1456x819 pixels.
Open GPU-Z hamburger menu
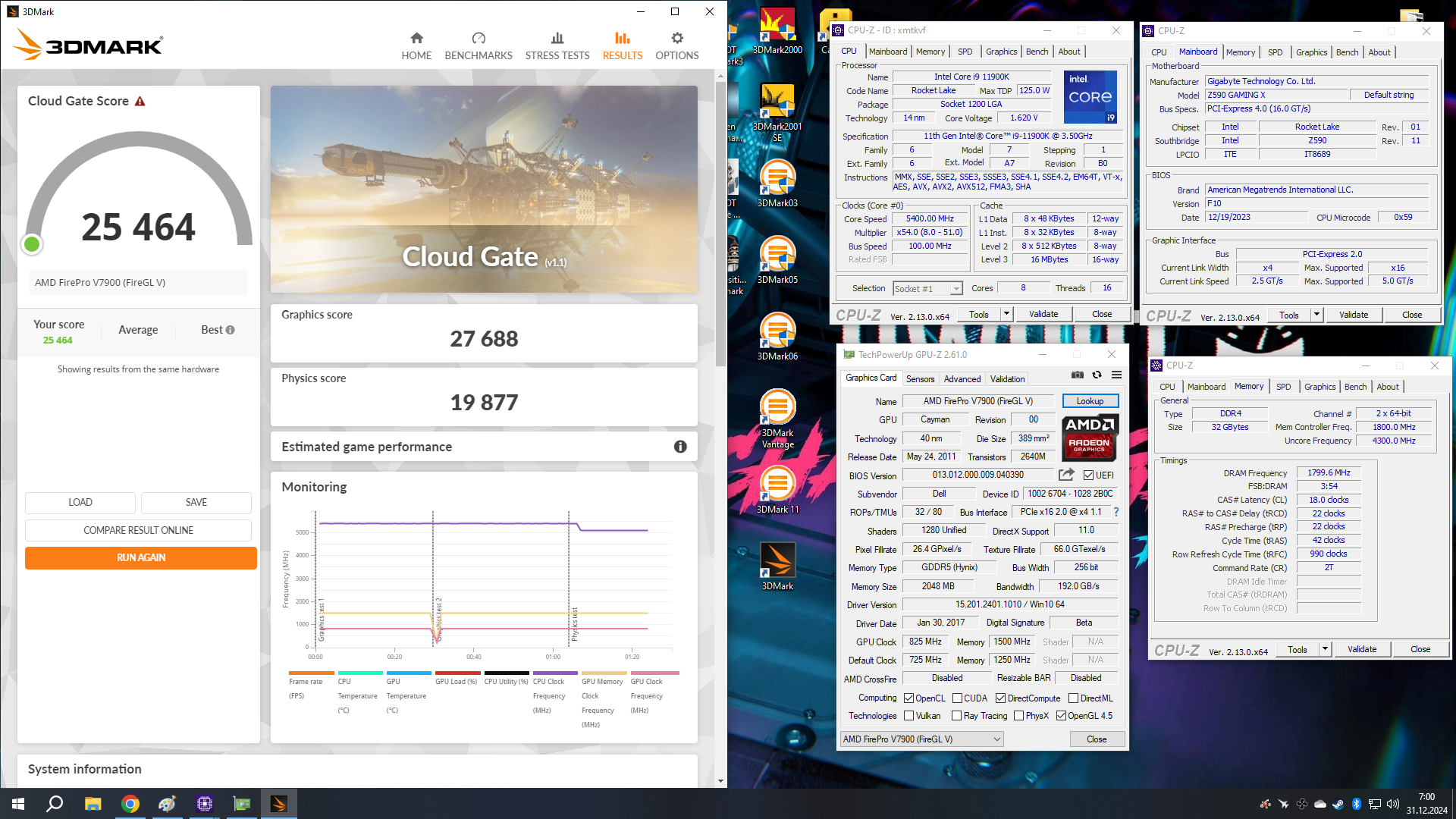point(1116,375)
